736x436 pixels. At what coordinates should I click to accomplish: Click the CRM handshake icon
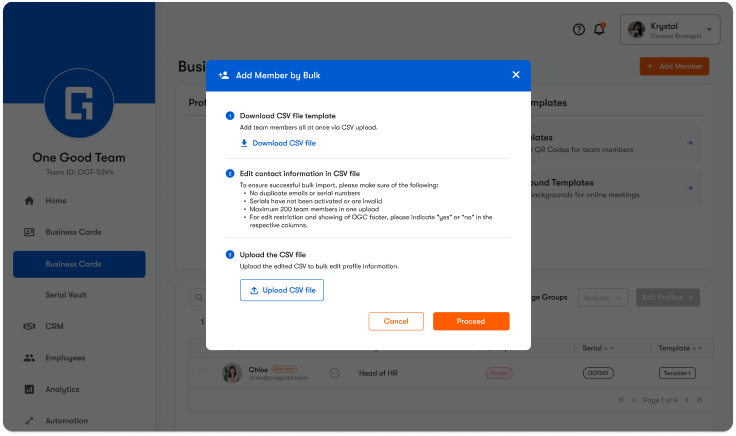click(x=29, y=325)
